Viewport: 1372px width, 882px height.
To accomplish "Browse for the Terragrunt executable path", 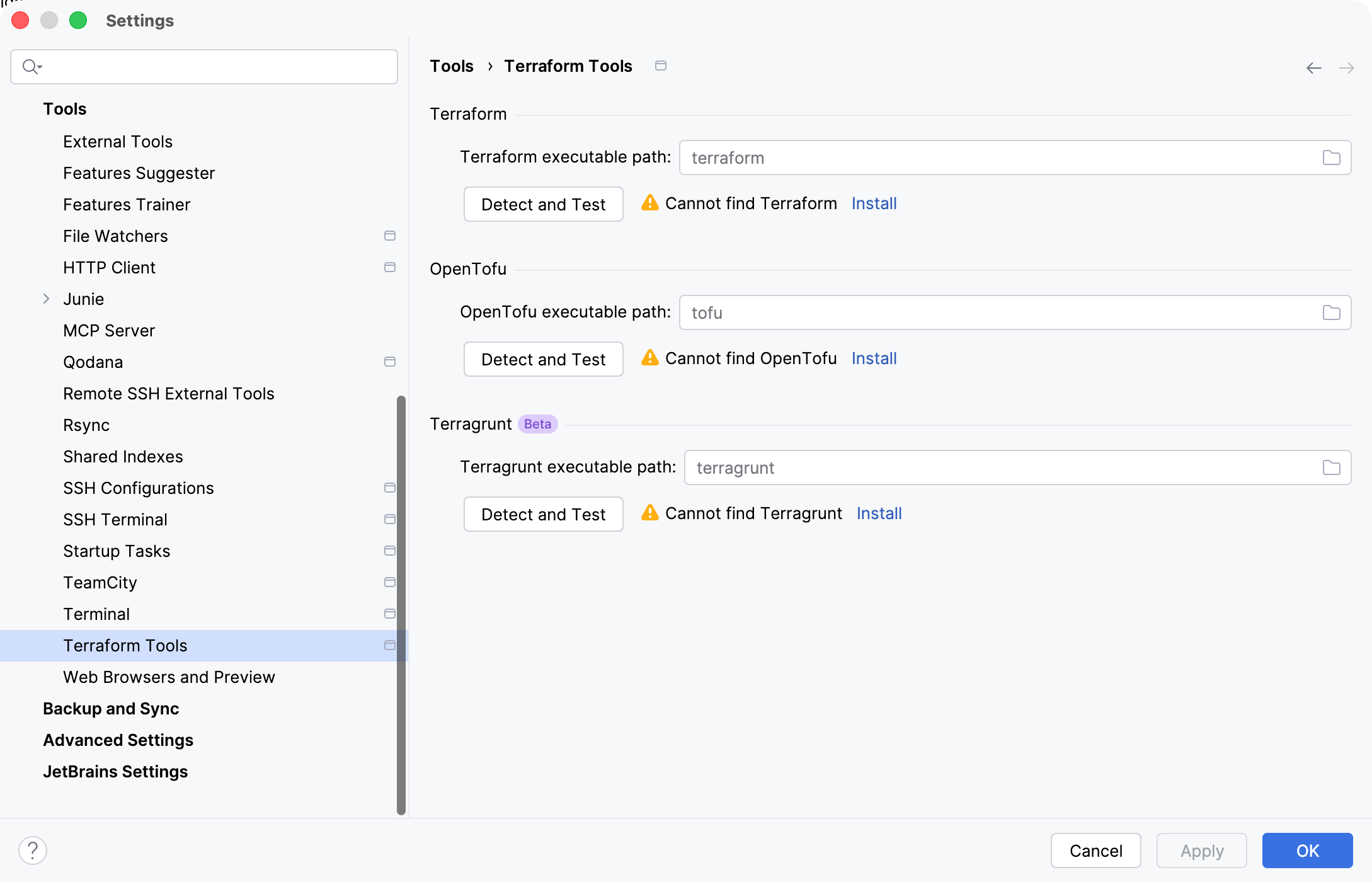I will click(1331, 467).
